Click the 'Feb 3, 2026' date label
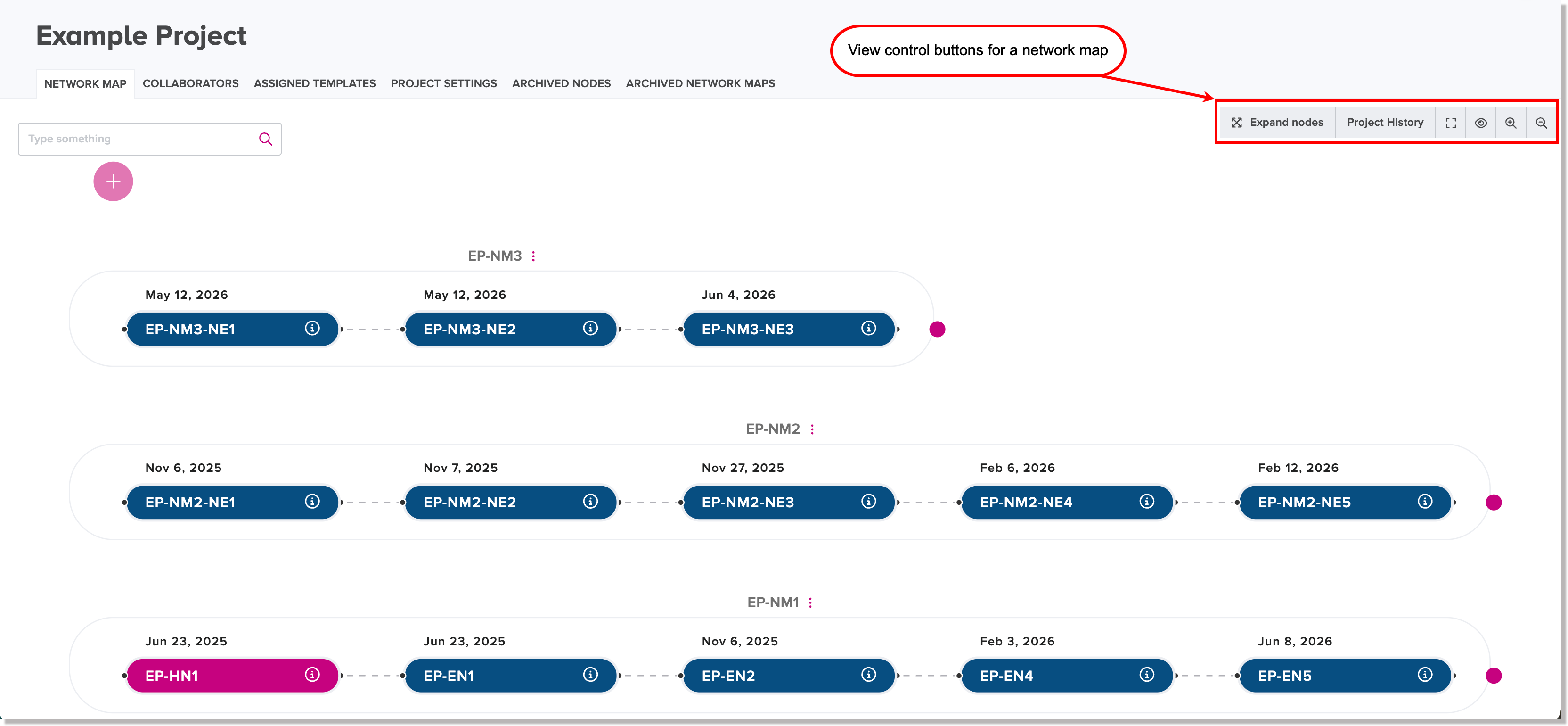The image size is (1568, 726). tap(1017, 641)
